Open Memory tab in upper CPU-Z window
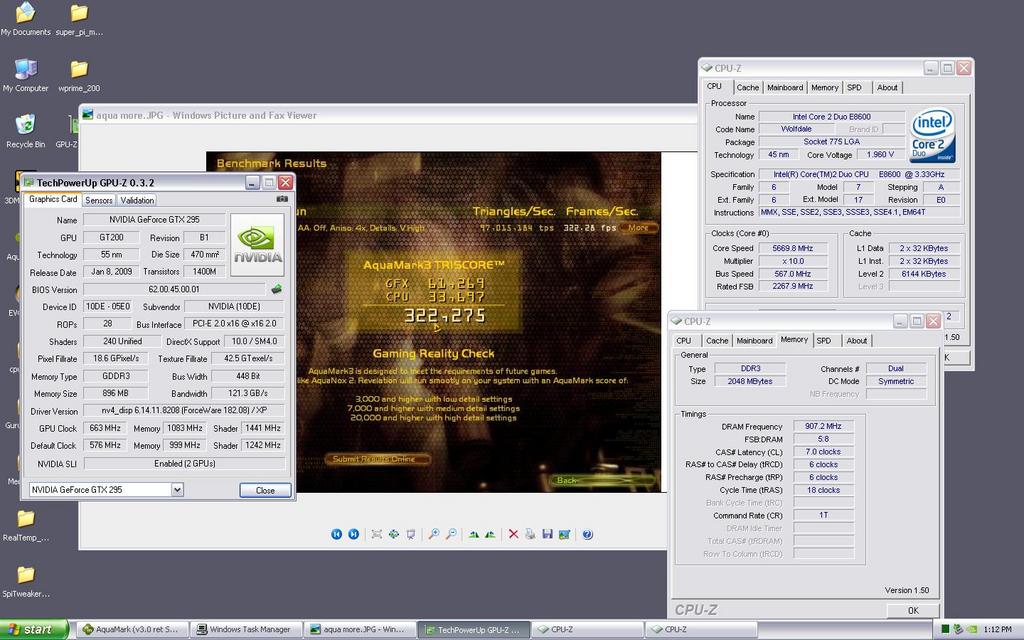Image resolution: width=1024 pixels, height=640 pixels. (x=825, y=88)
